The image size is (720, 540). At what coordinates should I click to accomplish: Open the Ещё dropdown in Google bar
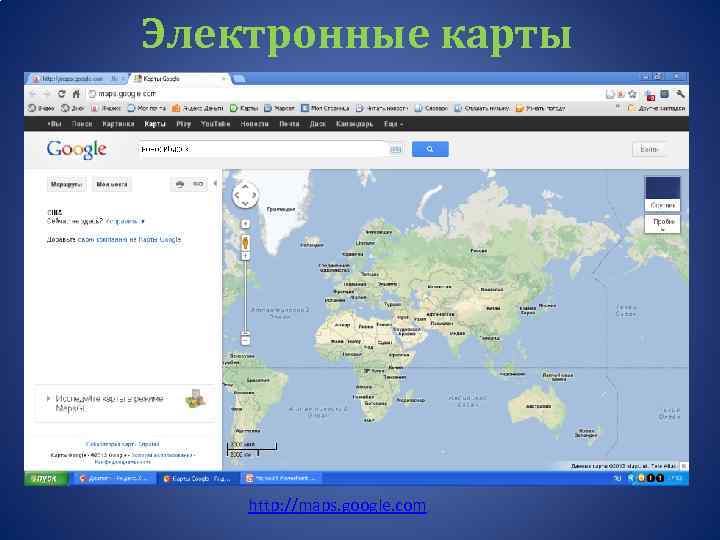coord(394,124)
